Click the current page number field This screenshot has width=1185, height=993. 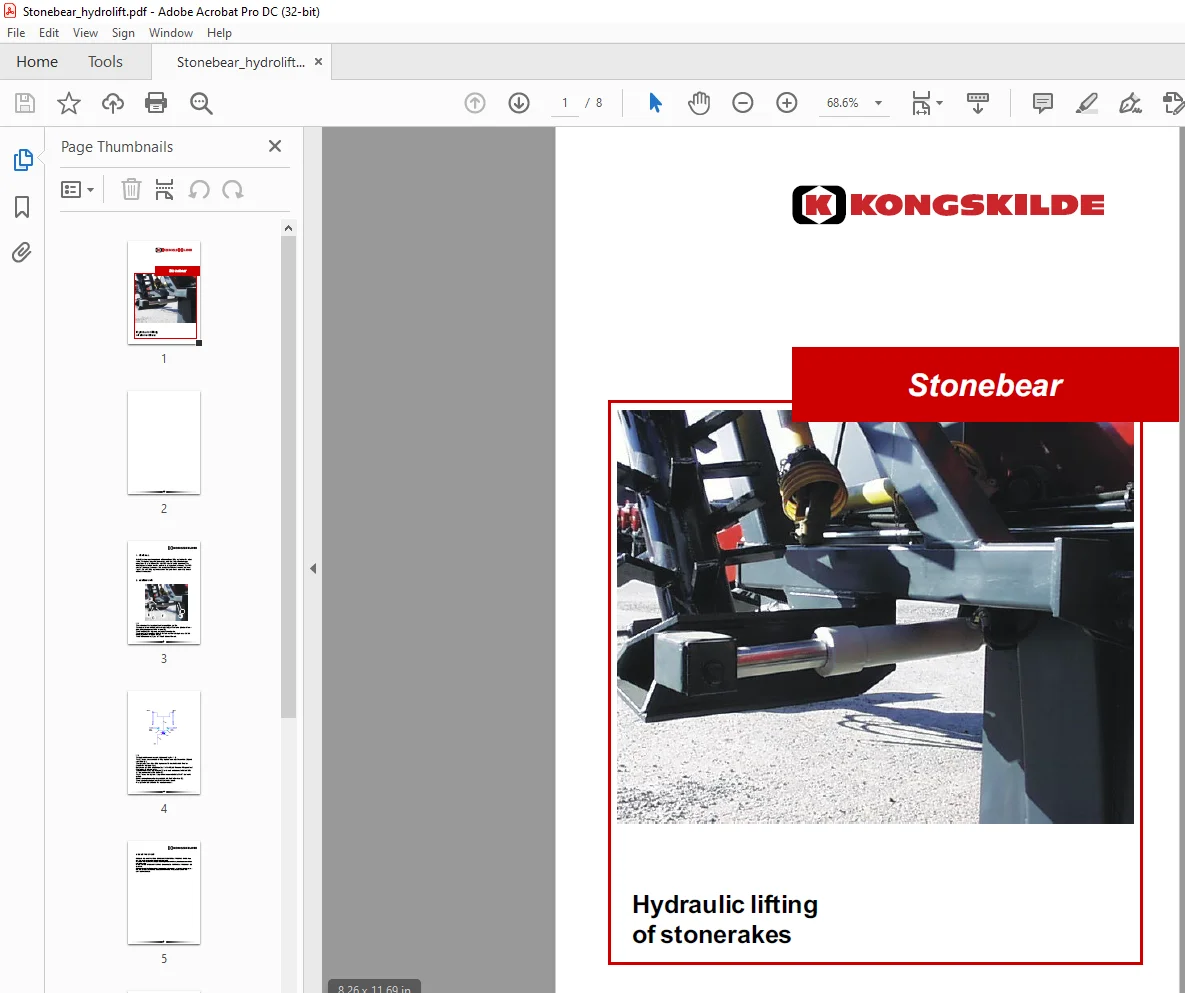pos(565,103)
